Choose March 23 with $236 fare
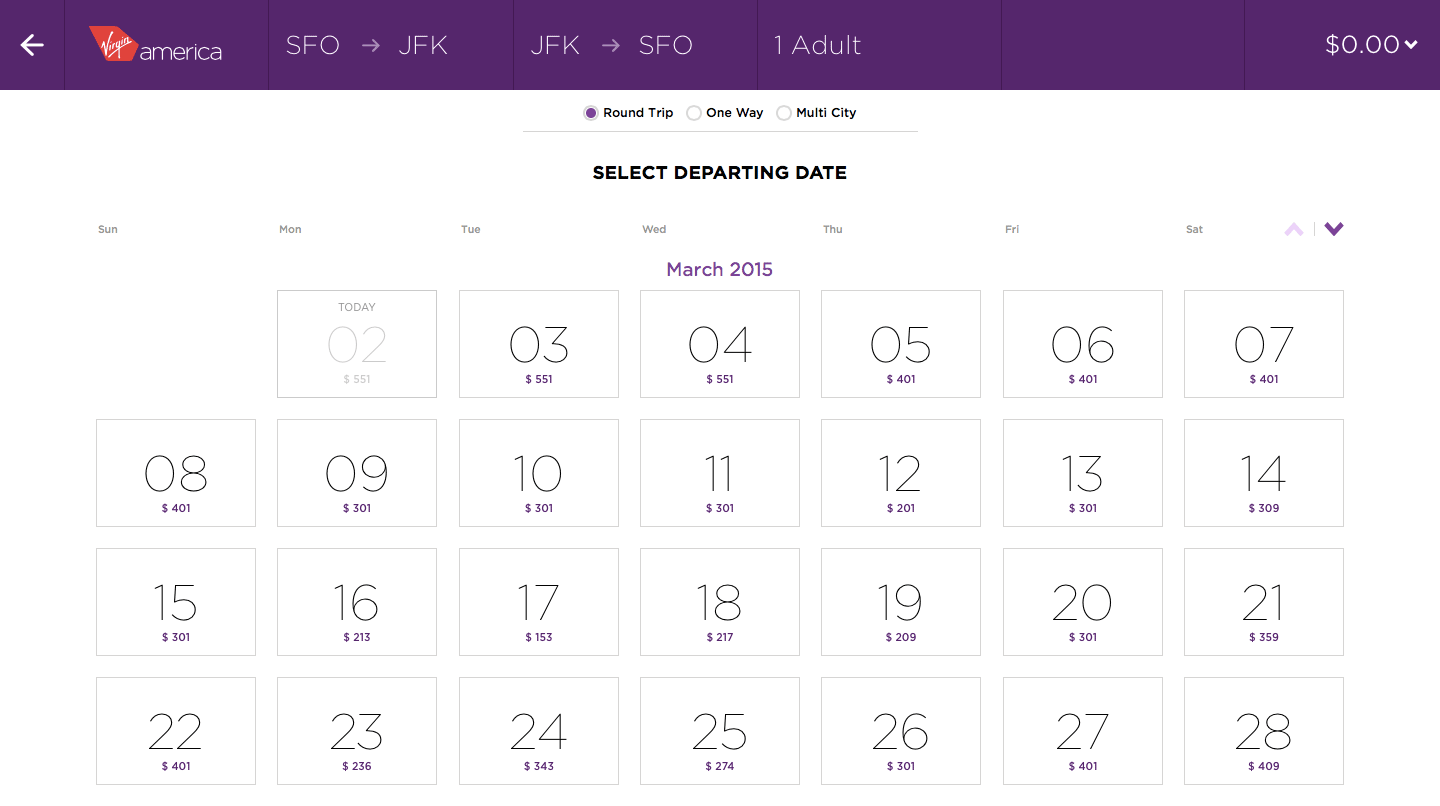The width and height of the screenshot is (1440, 806). click(357, 731)
